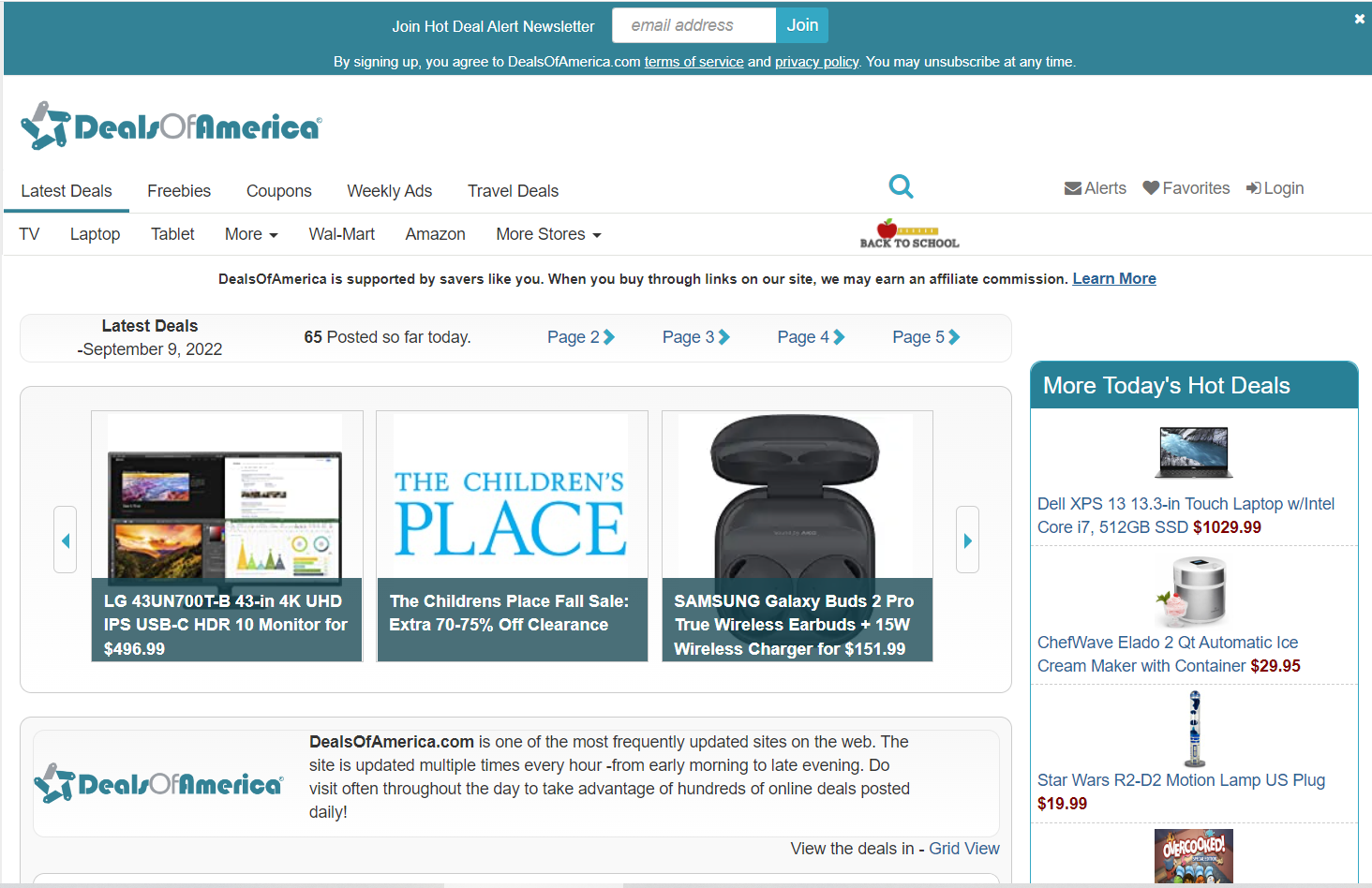This screenshot has height=888, width=1372.
Task: Click the Overcooked game thumbnail
Action: [1194, 856]
